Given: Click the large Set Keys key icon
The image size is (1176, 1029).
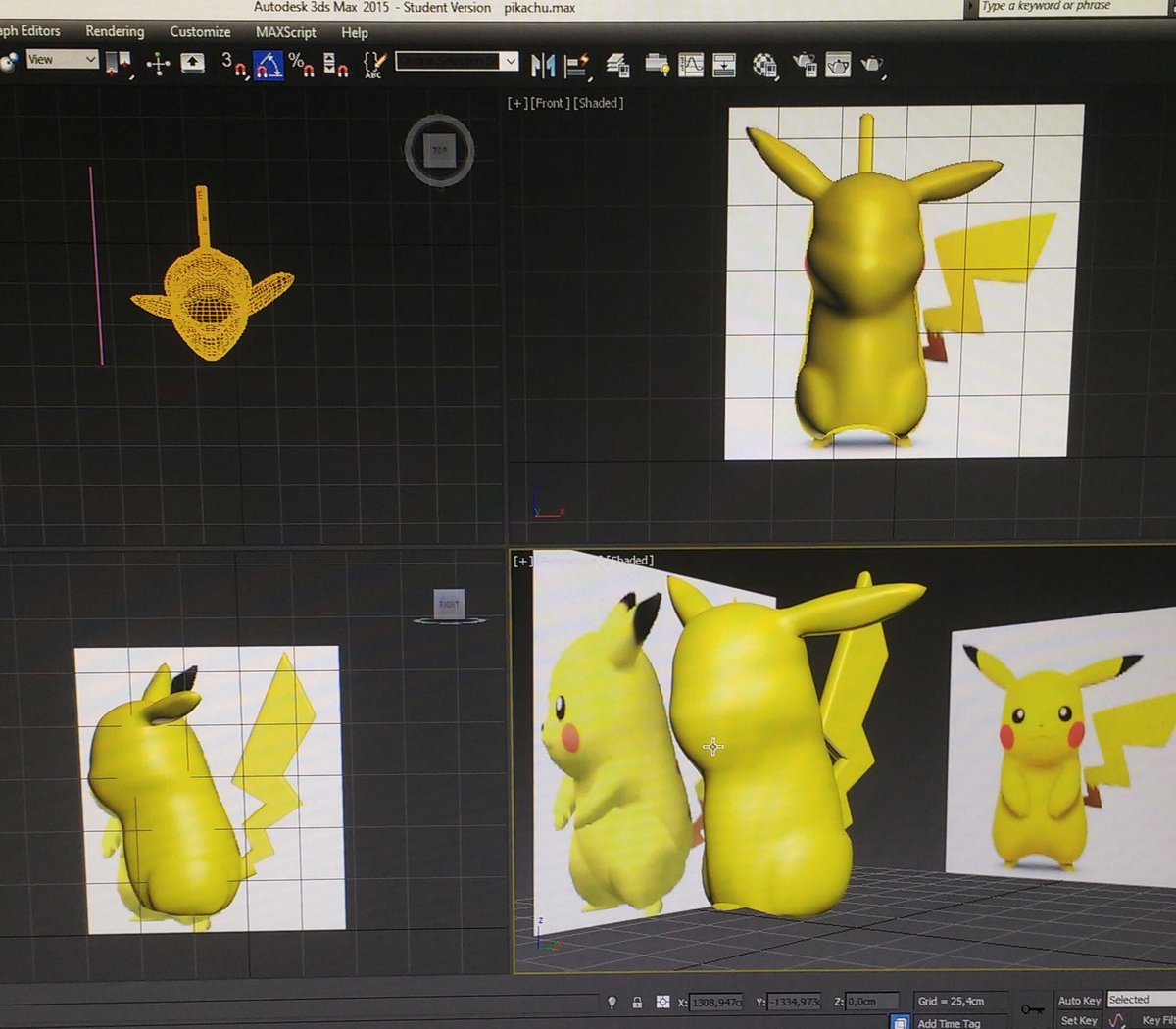Looking at the screenshot, I should [1032, 1009].
